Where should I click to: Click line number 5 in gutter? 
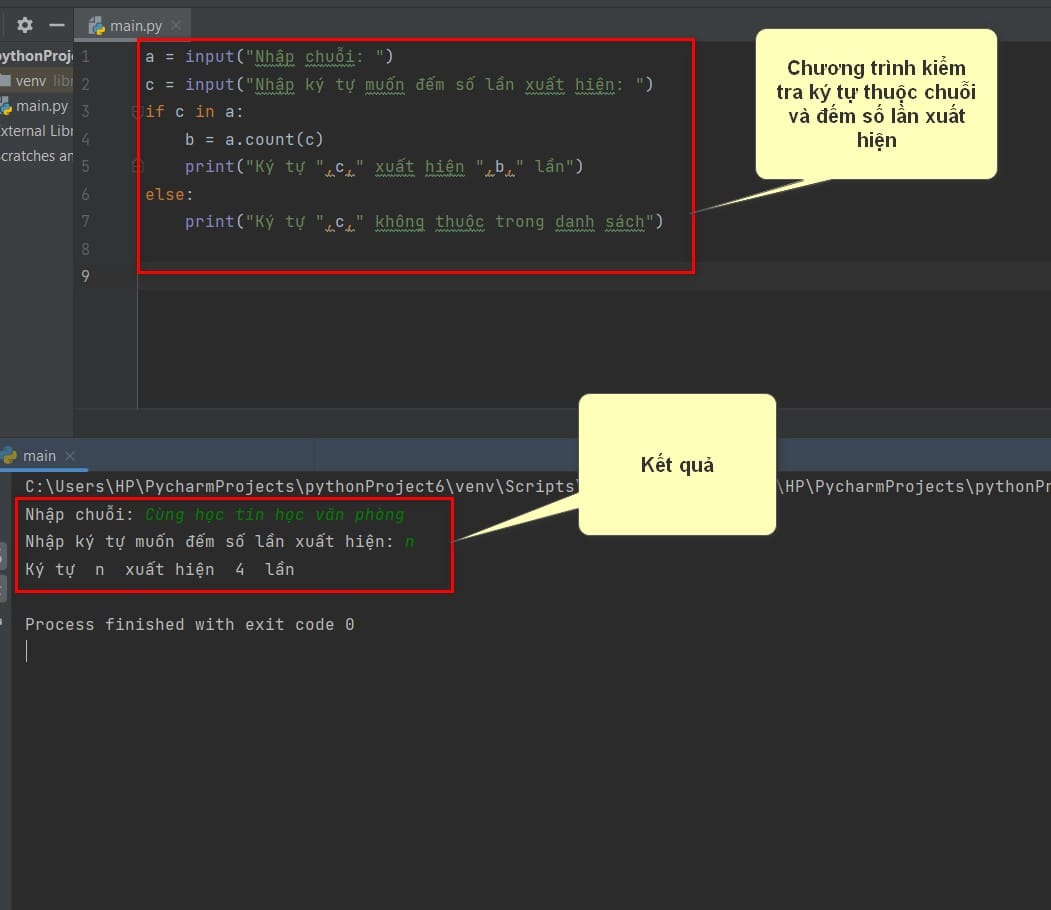(85, 166)
